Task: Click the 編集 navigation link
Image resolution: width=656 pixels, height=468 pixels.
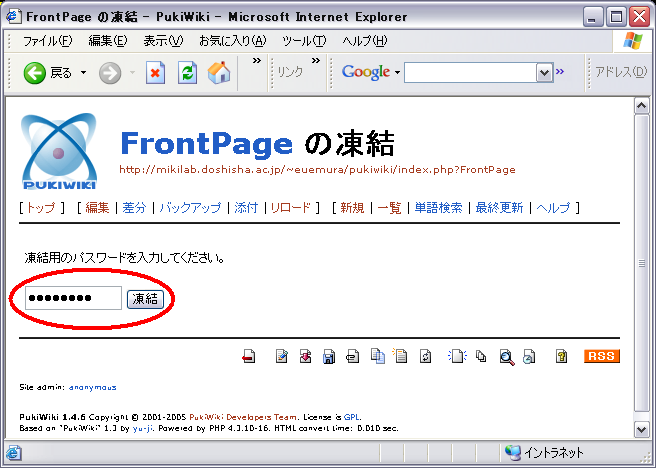Action: pyautogui.click(x=97, y=207)
